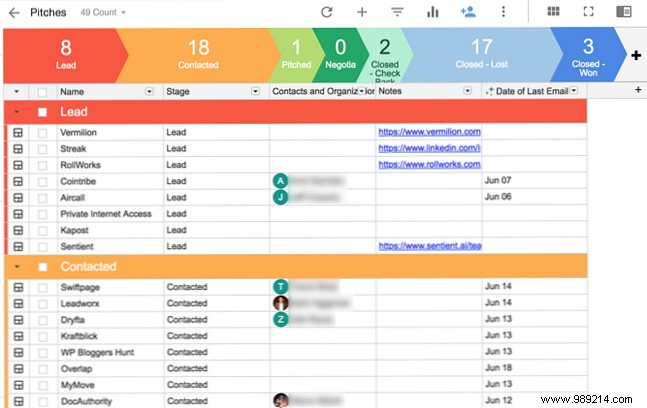Open Cointribe row detail icon
The width and height of the screenshot is (647, 408).
pos(18,181)
